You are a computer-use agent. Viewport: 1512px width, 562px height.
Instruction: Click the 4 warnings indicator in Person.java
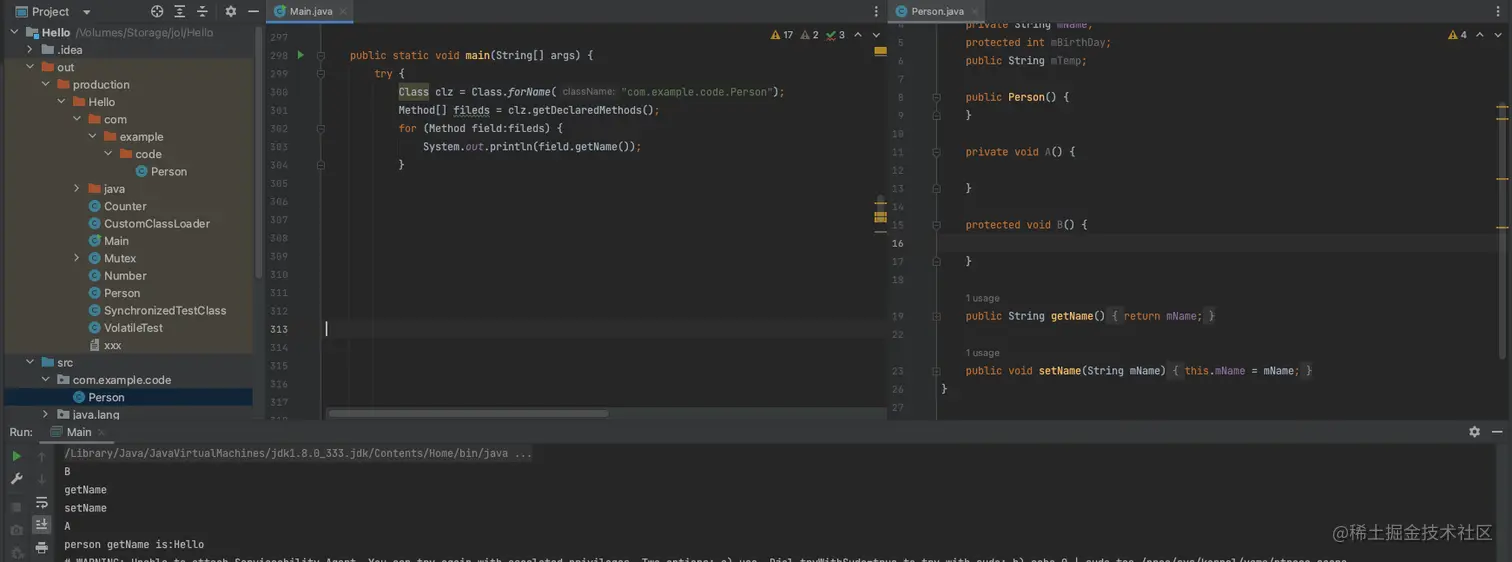(1457, 35)
